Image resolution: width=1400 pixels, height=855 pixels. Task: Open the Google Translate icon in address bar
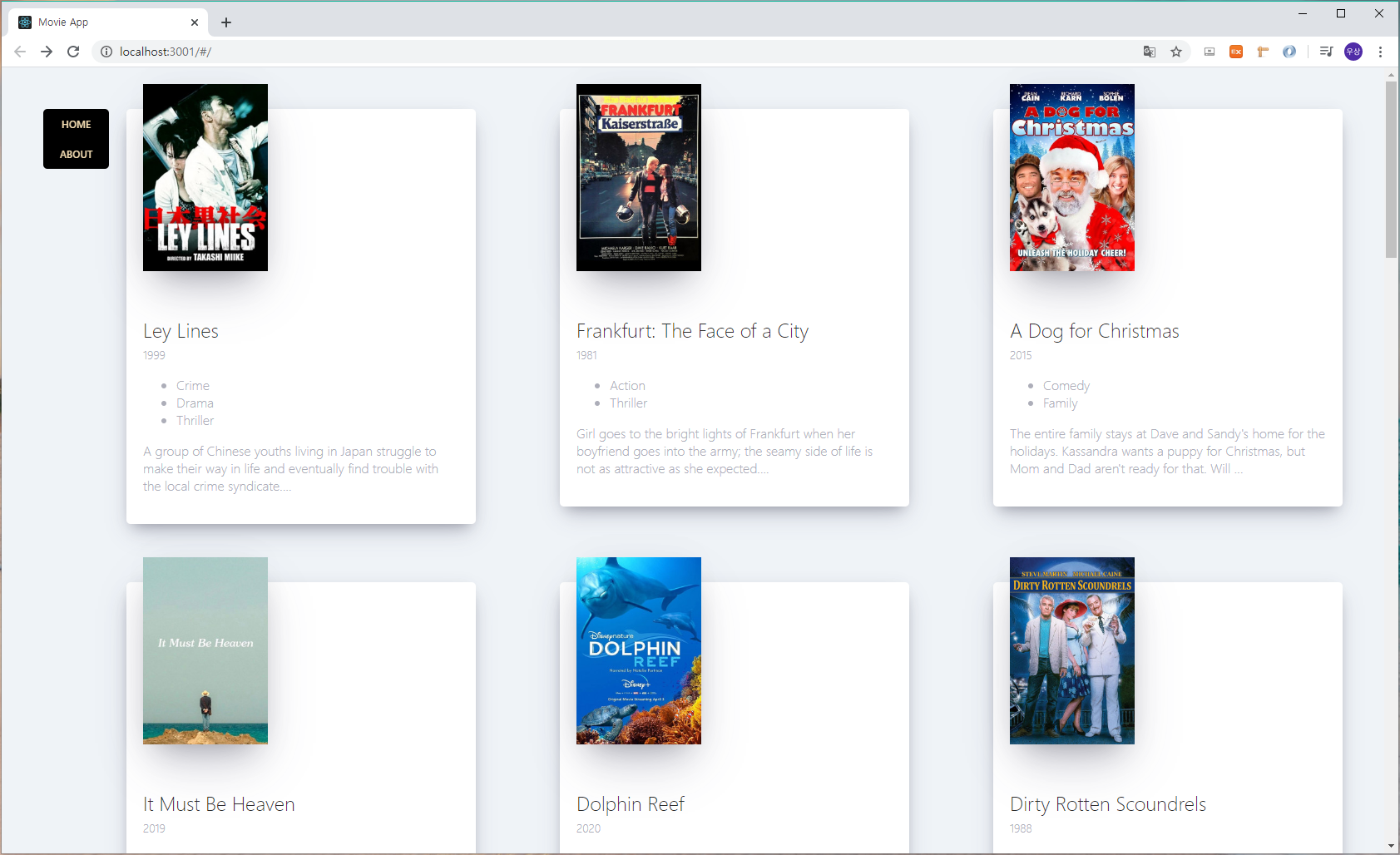[1150, 52]
